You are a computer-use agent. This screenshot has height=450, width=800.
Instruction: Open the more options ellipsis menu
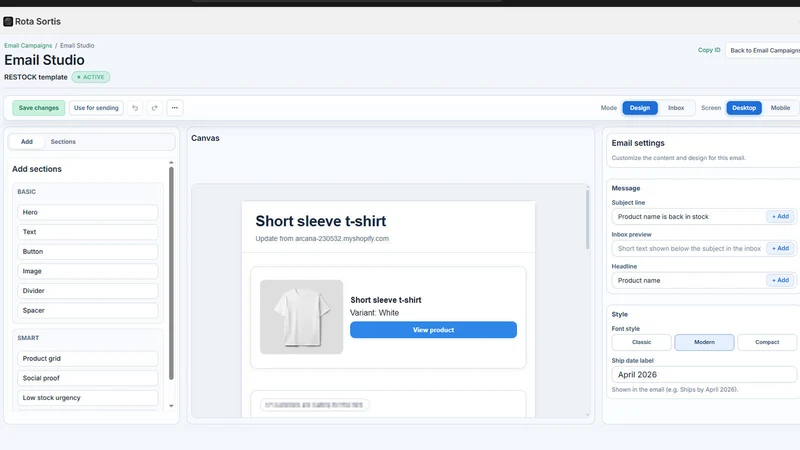point(174,108)
